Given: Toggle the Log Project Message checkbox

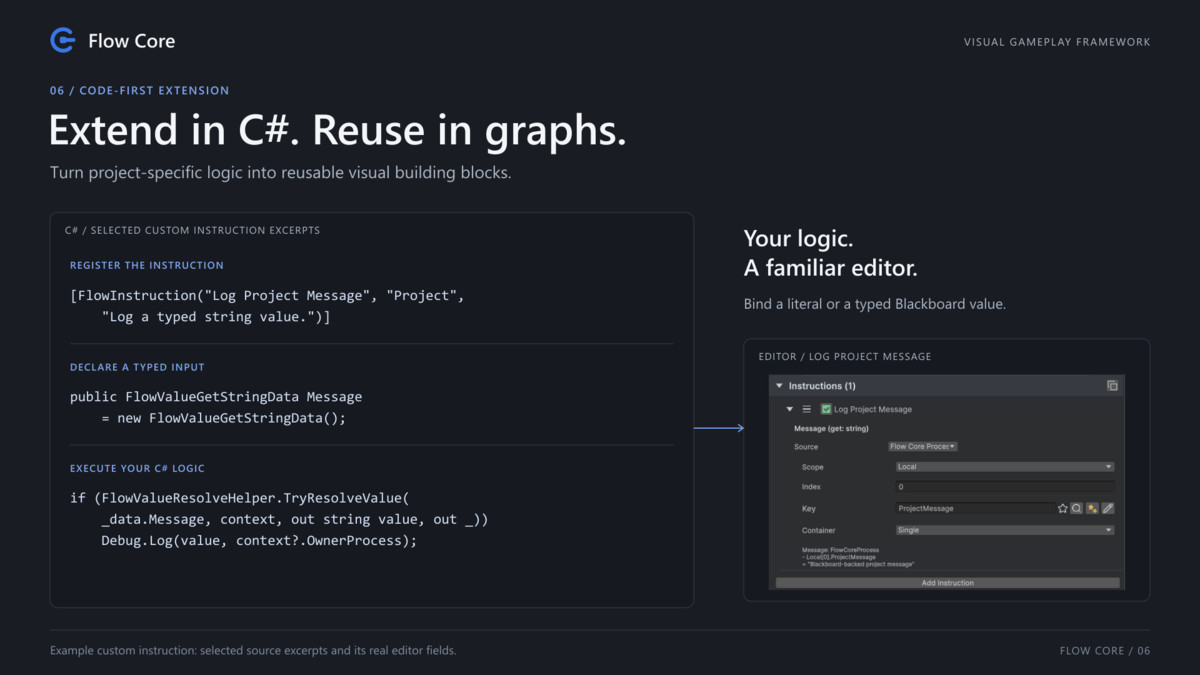Looking at the screenshot, I should point(826,409).
